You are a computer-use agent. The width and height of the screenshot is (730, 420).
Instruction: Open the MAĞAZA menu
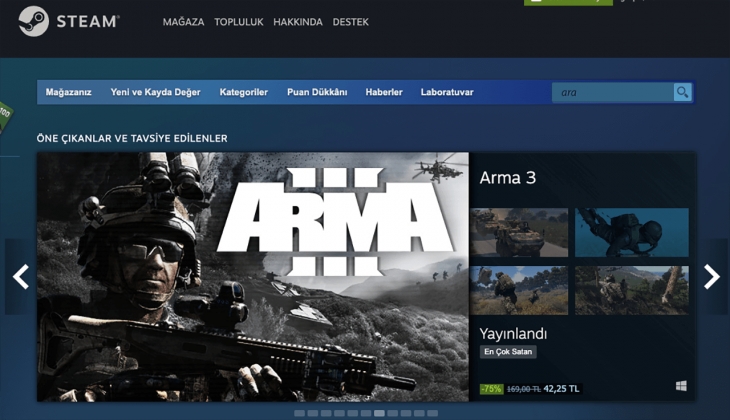pos(183,22)
